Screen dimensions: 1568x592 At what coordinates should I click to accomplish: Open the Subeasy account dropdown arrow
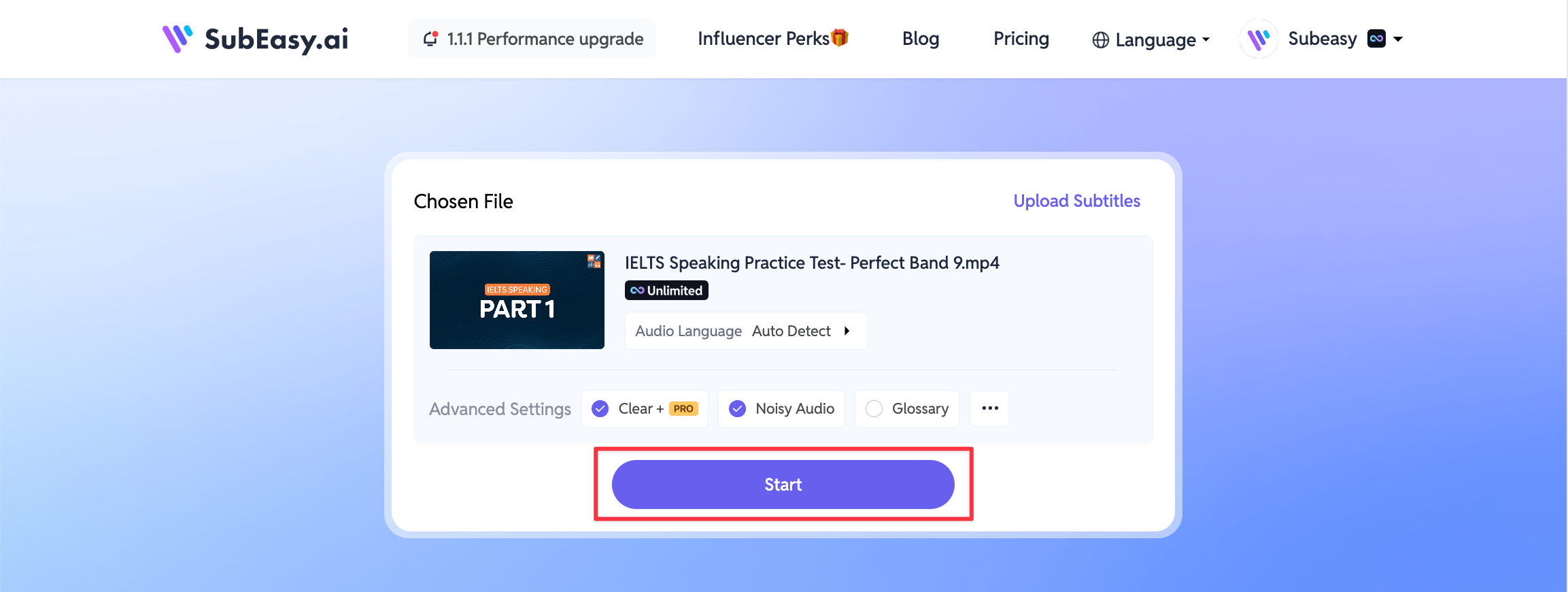click(1398, 39)
